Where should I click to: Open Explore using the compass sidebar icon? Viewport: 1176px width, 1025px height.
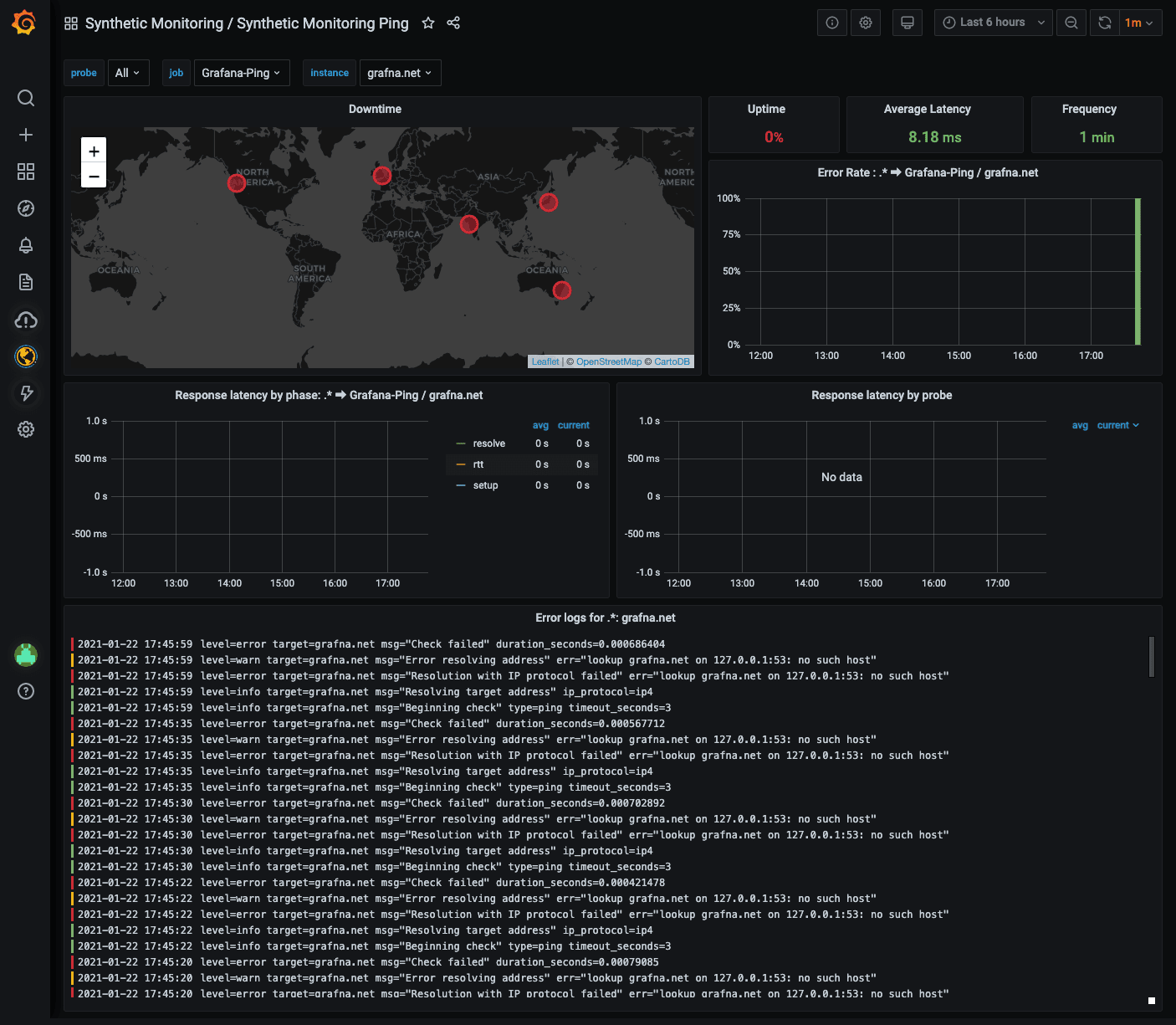25,208
